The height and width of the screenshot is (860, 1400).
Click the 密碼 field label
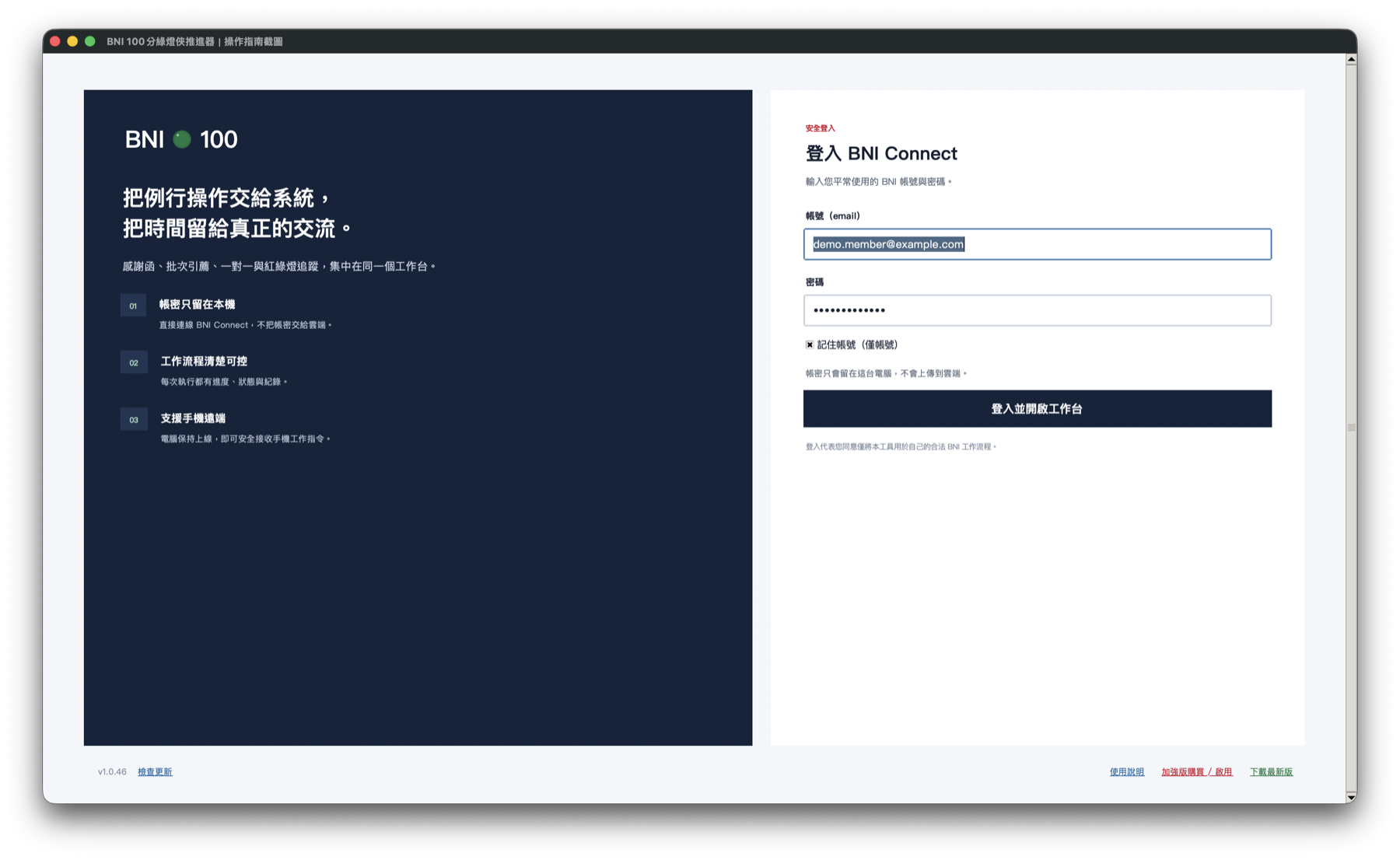tap(814, 282)
